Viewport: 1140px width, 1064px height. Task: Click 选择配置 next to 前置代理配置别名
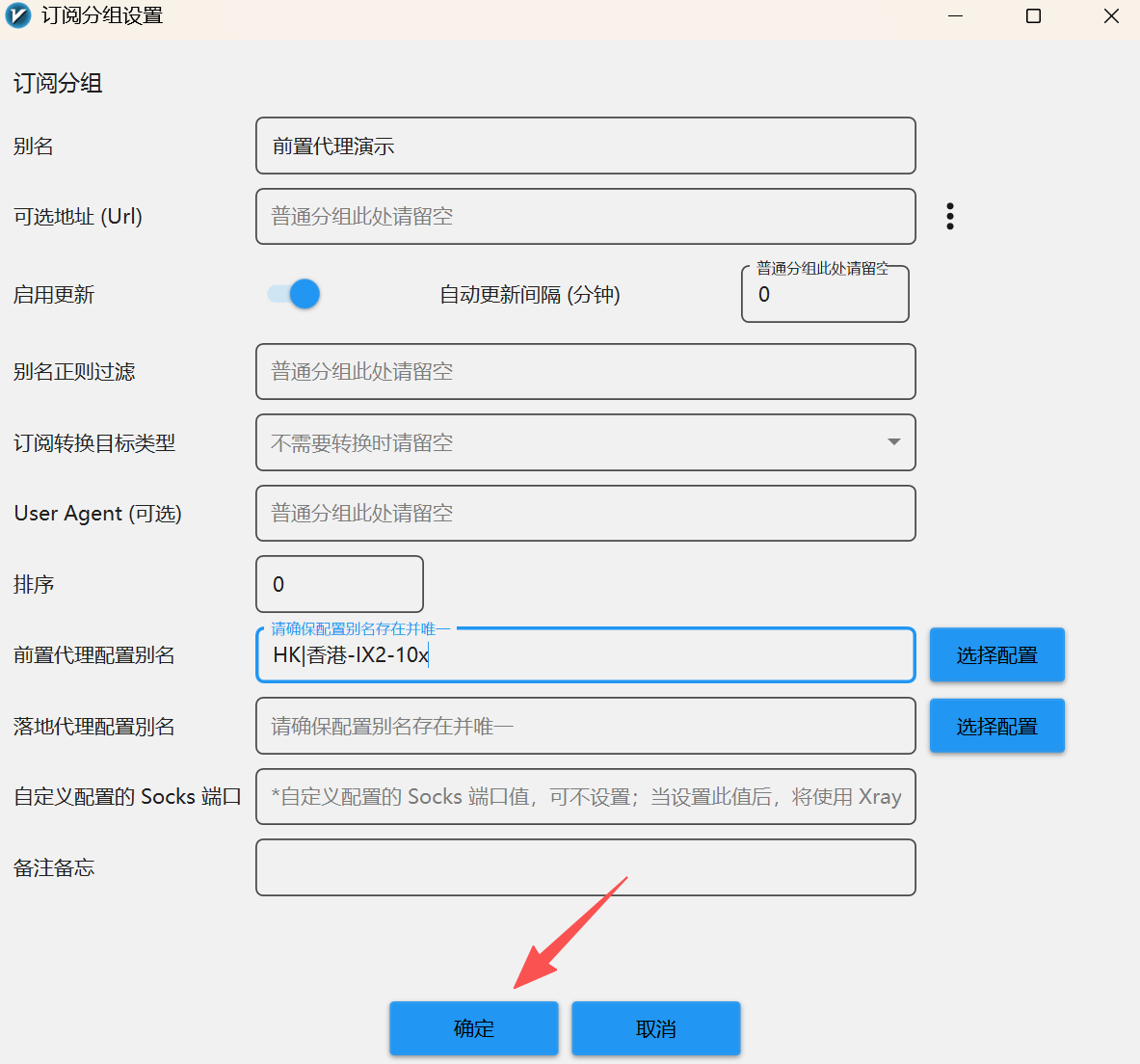pyautogui.click(x=996, y=655)
